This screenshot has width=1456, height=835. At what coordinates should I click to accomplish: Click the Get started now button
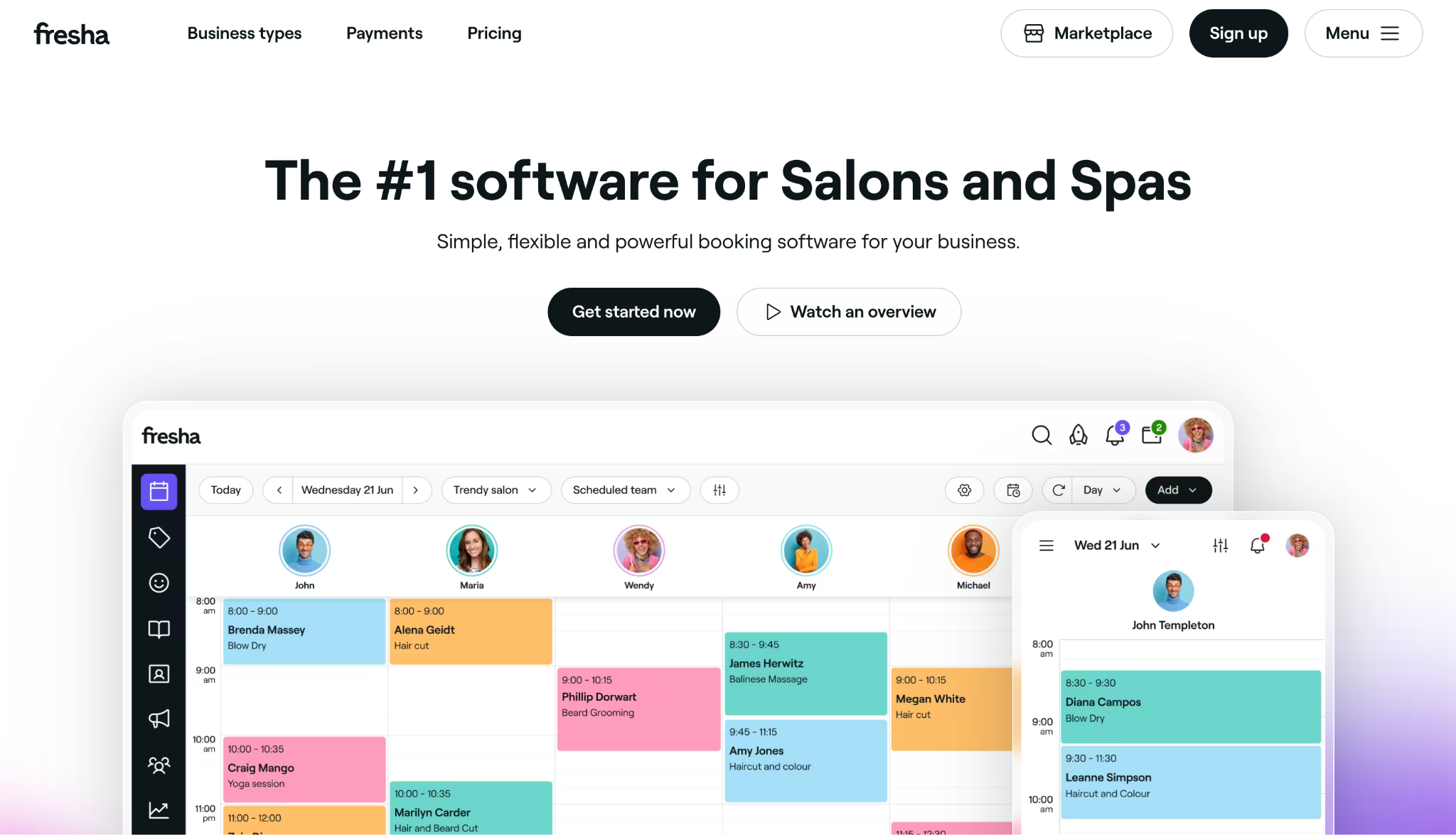point(633,311)
